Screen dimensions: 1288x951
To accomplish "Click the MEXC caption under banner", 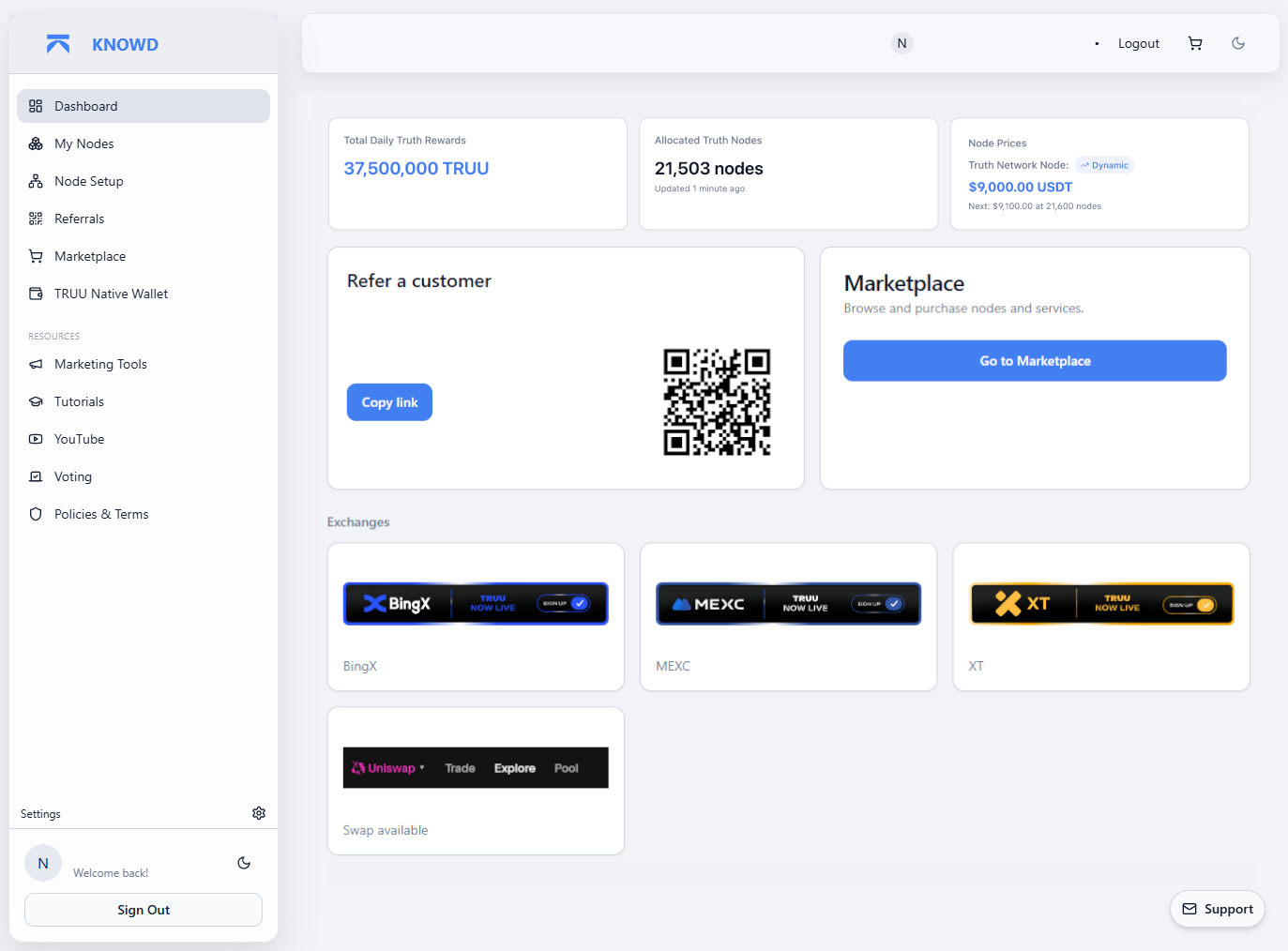I will tap(673, 666).
